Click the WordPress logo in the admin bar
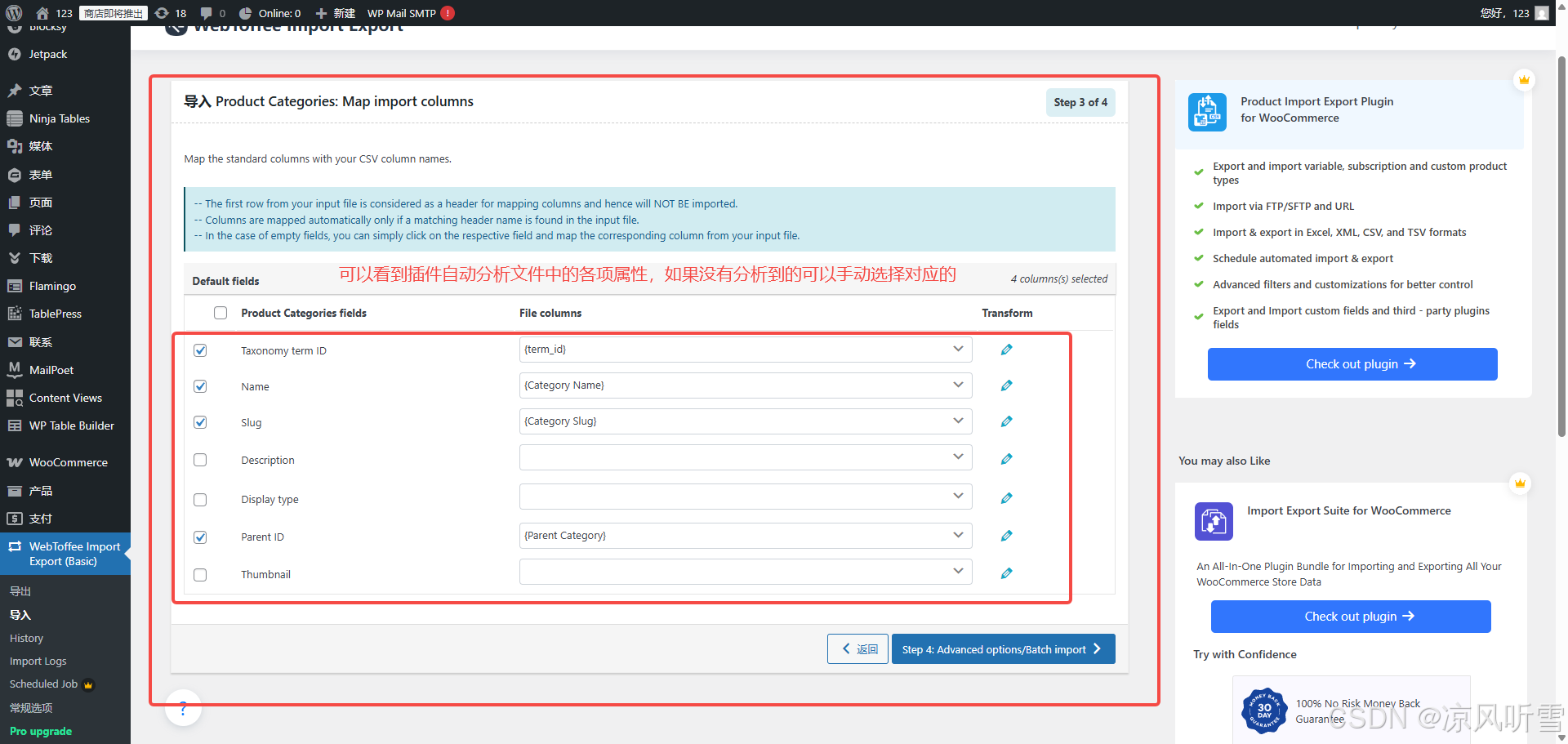This screenshot has height=744, width=1568. pyautogui.click(x=14, y=13)
